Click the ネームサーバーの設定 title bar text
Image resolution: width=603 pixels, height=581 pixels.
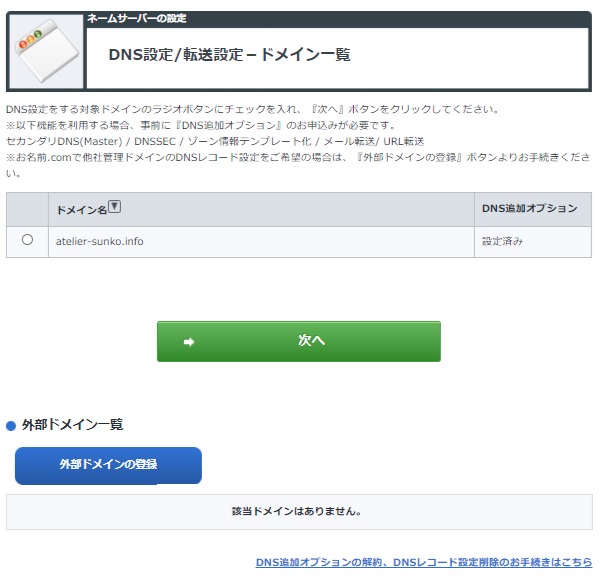point(137,18)
